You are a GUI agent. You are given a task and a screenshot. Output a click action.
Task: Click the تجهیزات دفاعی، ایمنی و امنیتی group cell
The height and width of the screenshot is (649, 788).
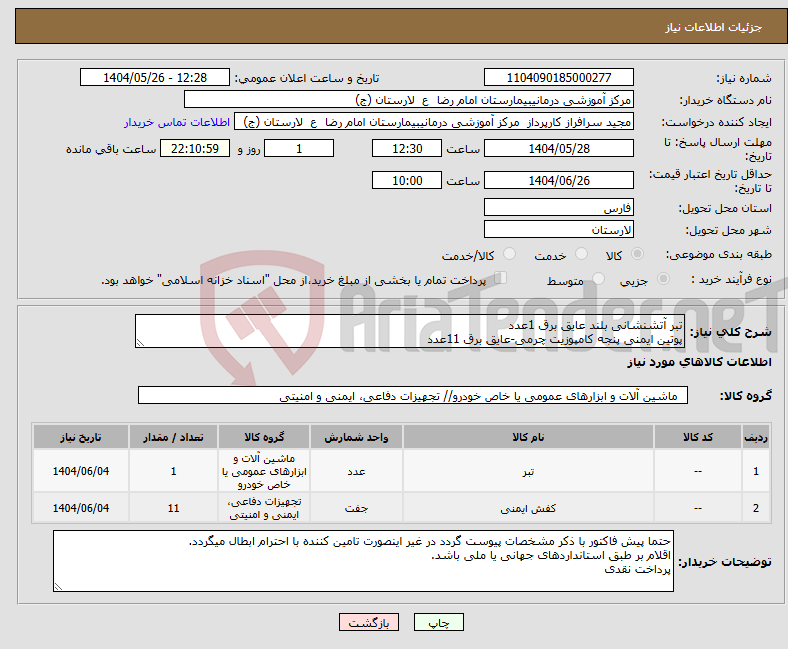point(264,508)
